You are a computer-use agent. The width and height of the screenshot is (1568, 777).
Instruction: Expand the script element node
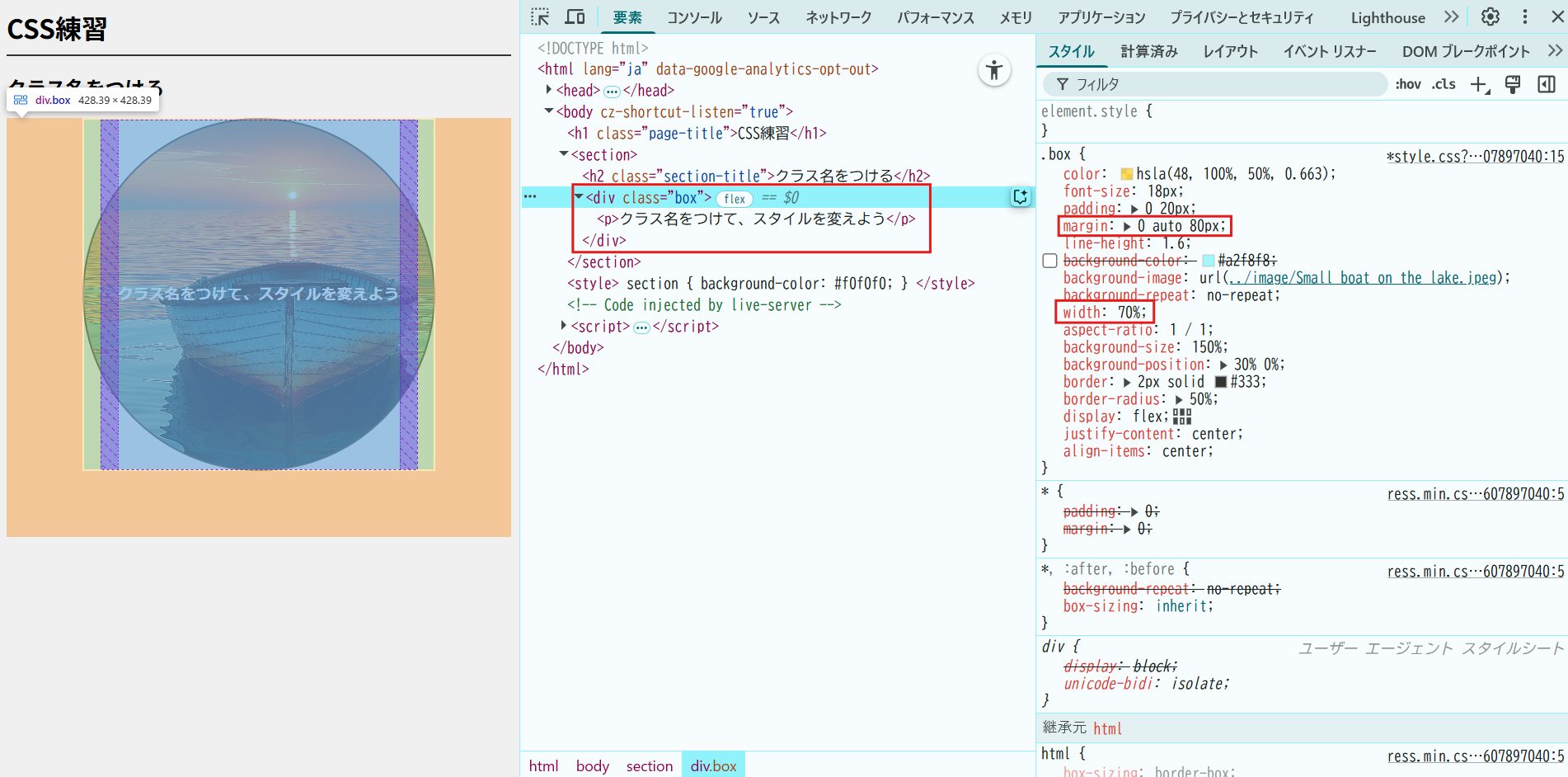point(564,326)
